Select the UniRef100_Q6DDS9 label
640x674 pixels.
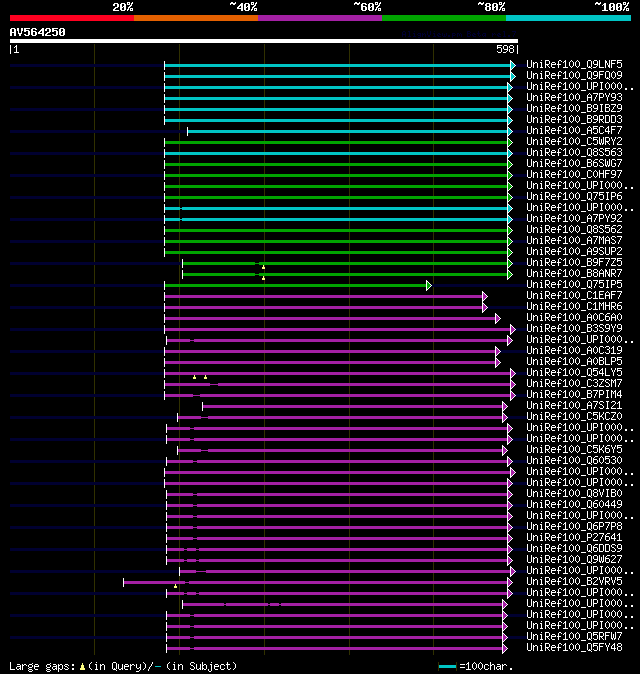(574, 548)
